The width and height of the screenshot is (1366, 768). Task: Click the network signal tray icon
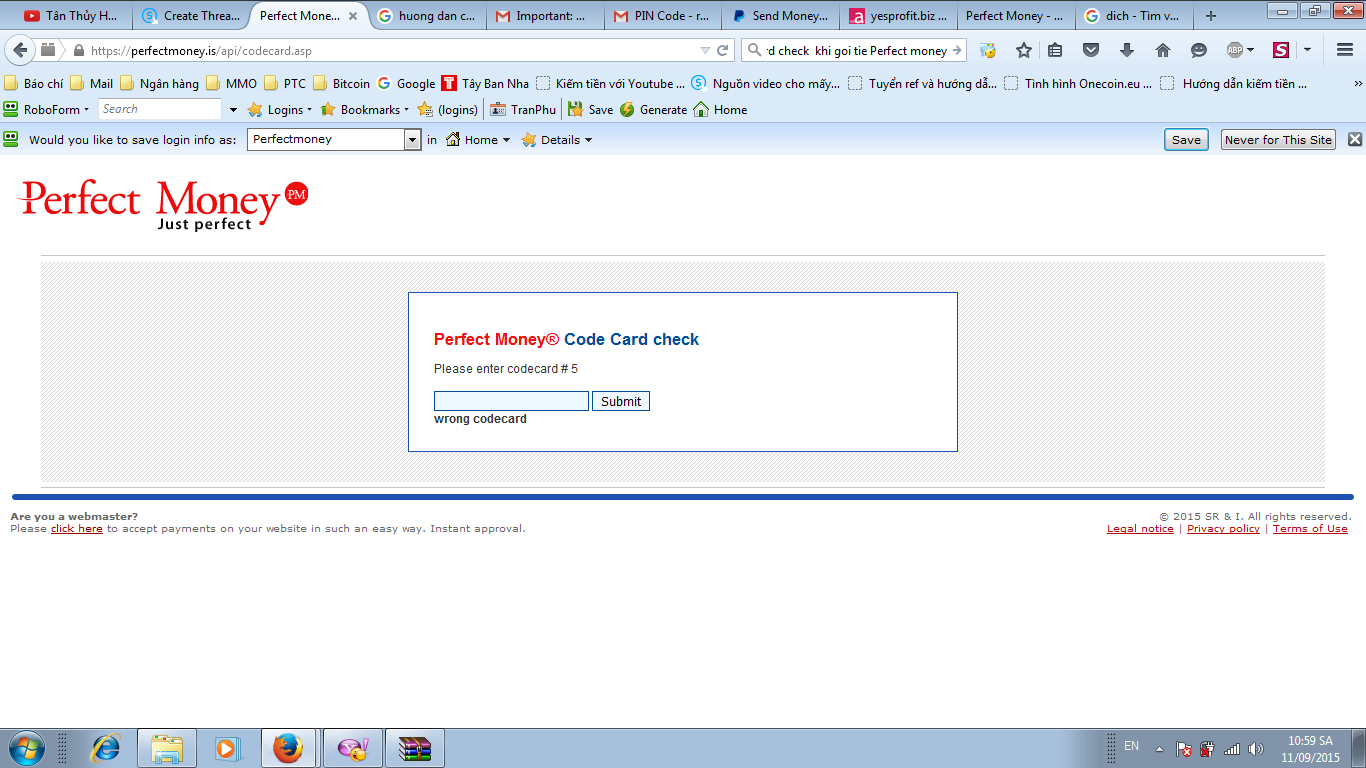pyautogui.click(x=1232, y=748)
